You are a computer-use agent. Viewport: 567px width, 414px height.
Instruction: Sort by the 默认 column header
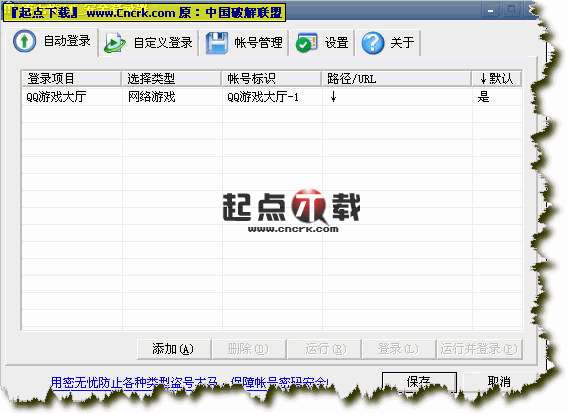pos(497,78)
